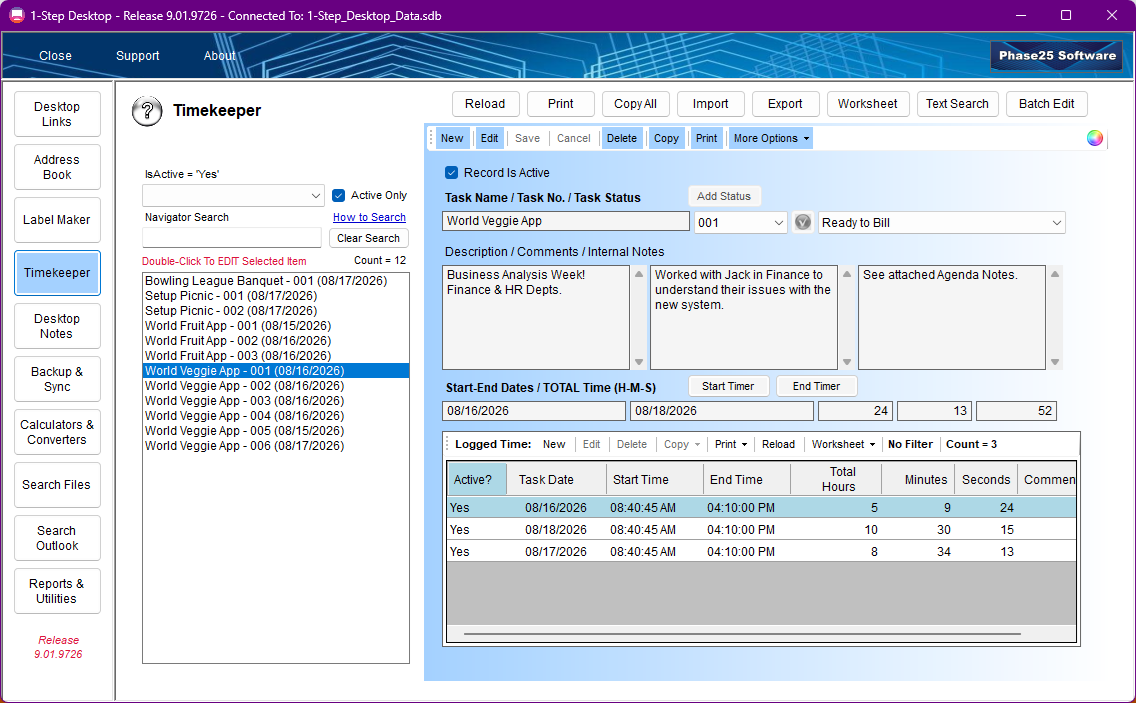Image resolution: width=1136 pixels, height=703 pixels.
Task: Open the color wheel theme picker
Action: [1095, 138]
